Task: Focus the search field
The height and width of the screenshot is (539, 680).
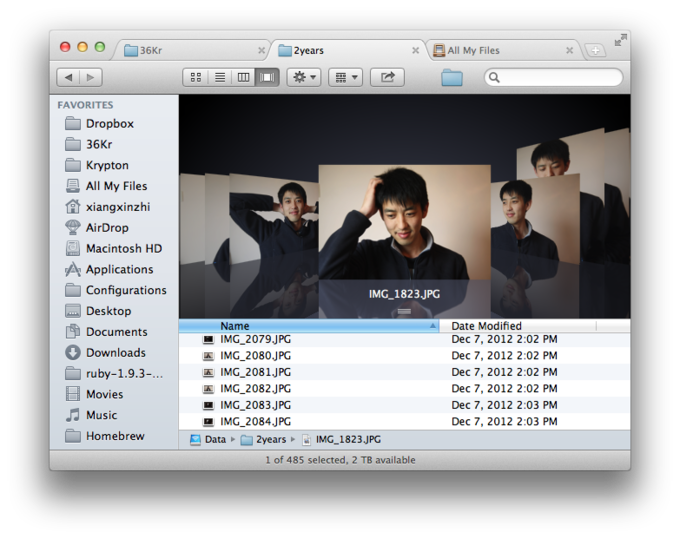Action: point(553,78)
